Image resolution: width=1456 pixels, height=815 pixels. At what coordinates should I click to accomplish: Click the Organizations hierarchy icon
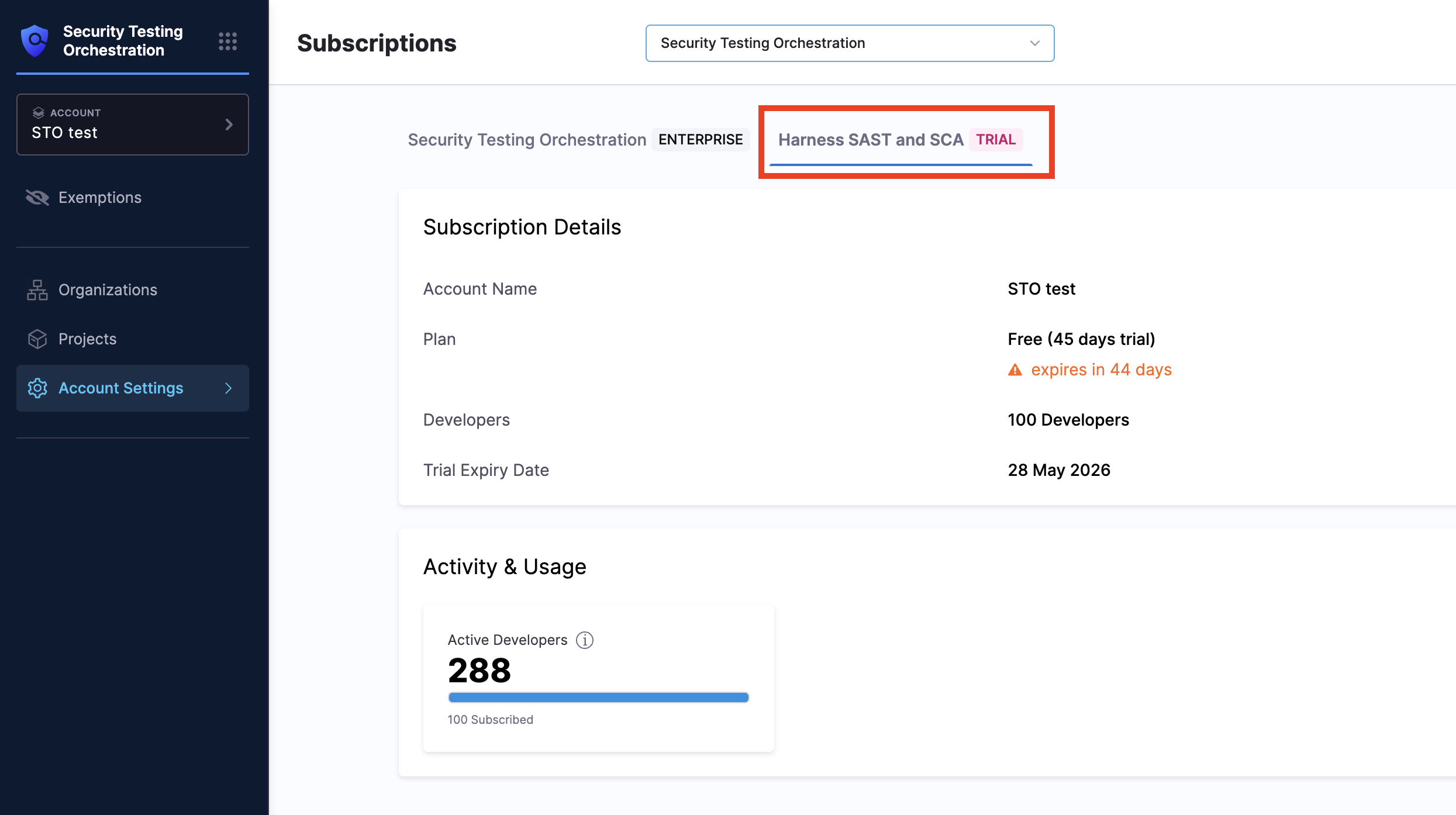click(37, 290)
